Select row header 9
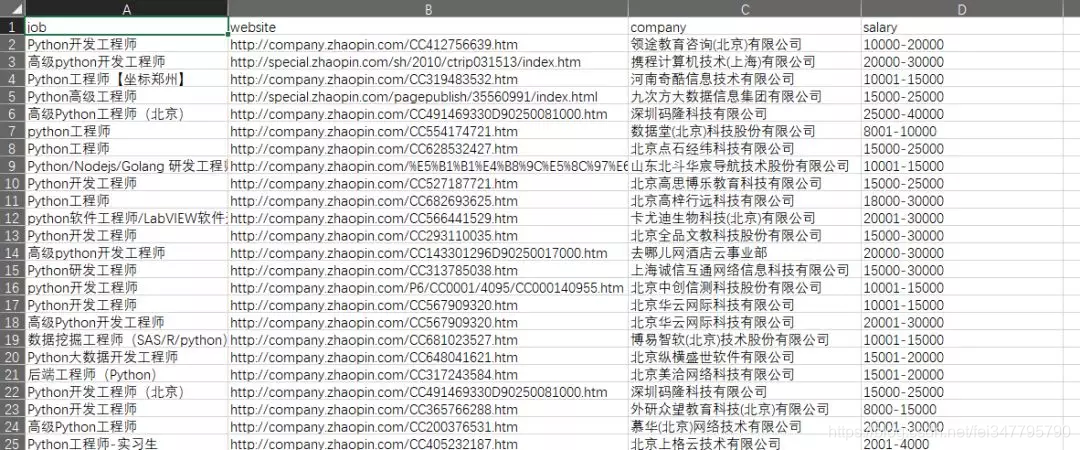This screenshot has height=450, width=1080. coord(12,166)
